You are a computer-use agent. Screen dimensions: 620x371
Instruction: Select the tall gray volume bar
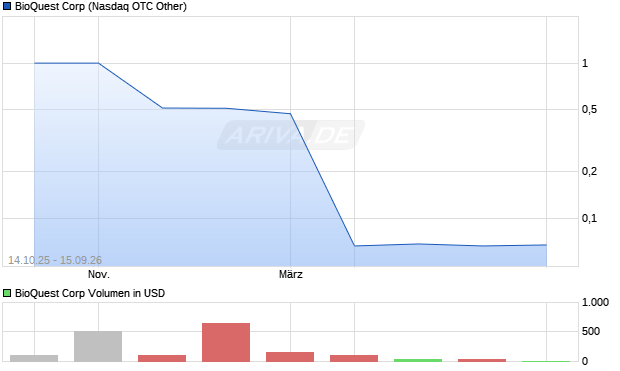point(98,346)
